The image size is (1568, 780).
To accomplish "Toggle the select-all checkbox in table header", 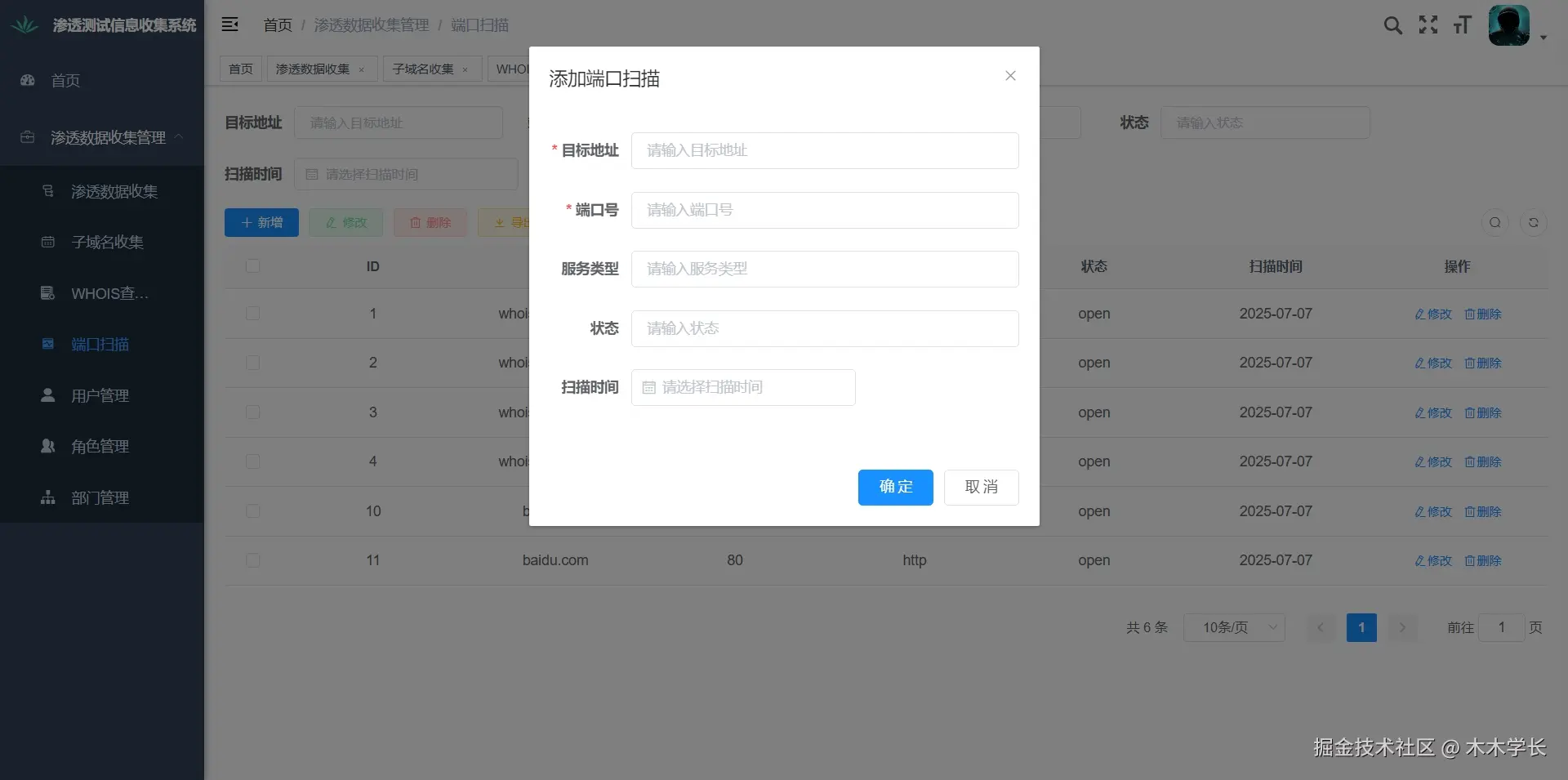I will [253, 266].
